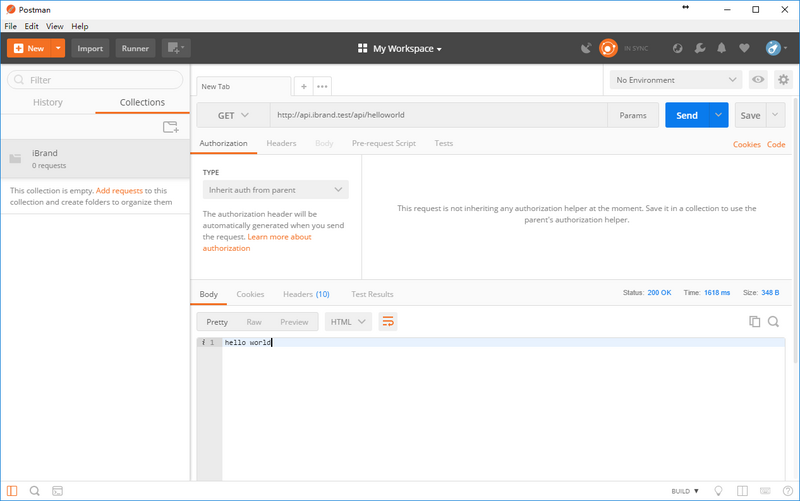Open the Edit menu
This screenshot has height=501, width=800.
pyautogui.click(x=32, y=26)
